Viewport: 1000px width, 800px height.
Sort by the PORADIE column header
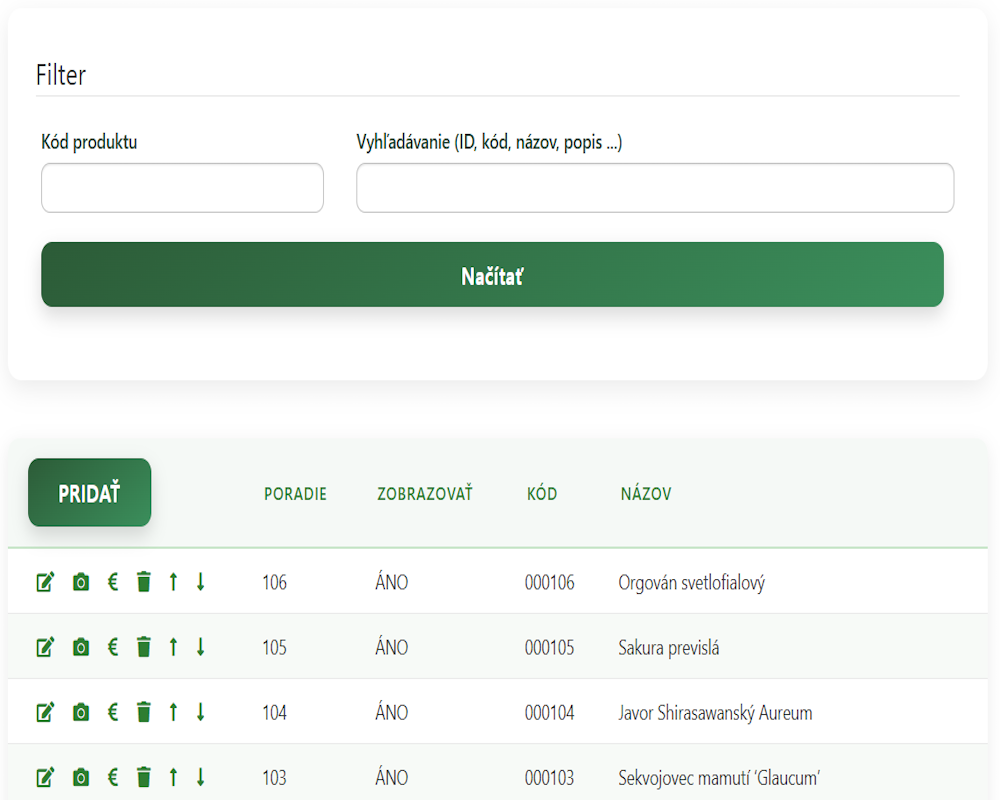[295, 494]
